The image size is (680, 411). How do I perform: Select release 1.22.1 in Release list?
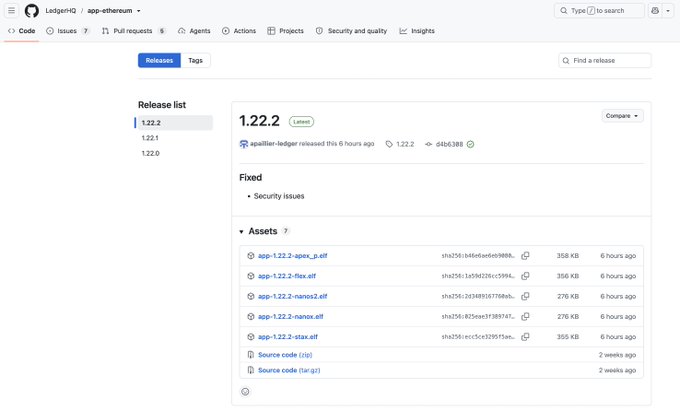coord(150,138)
